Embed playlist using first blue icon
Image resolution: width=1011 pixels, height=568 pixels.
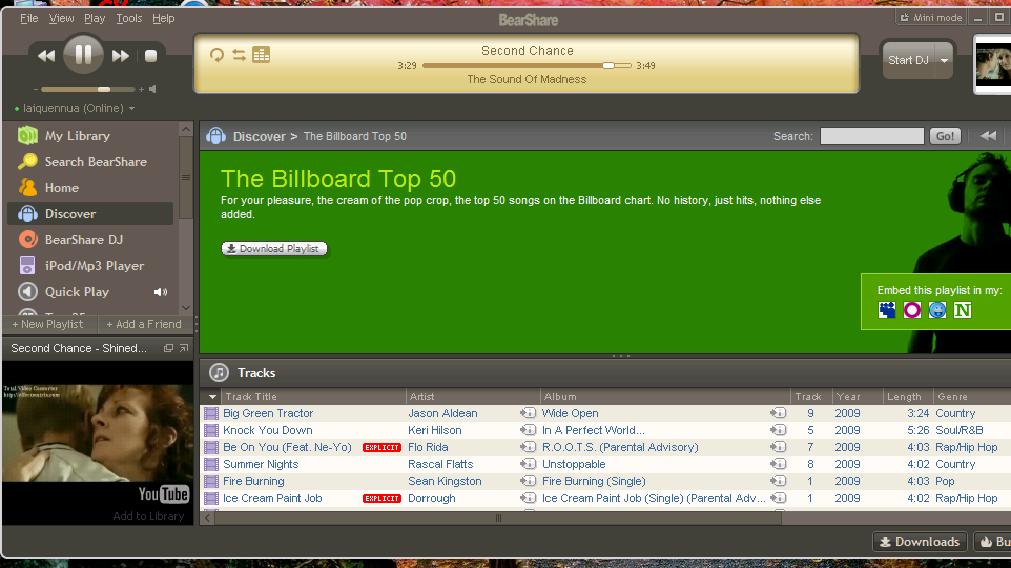pyautogui.click(x=887, y=310)
